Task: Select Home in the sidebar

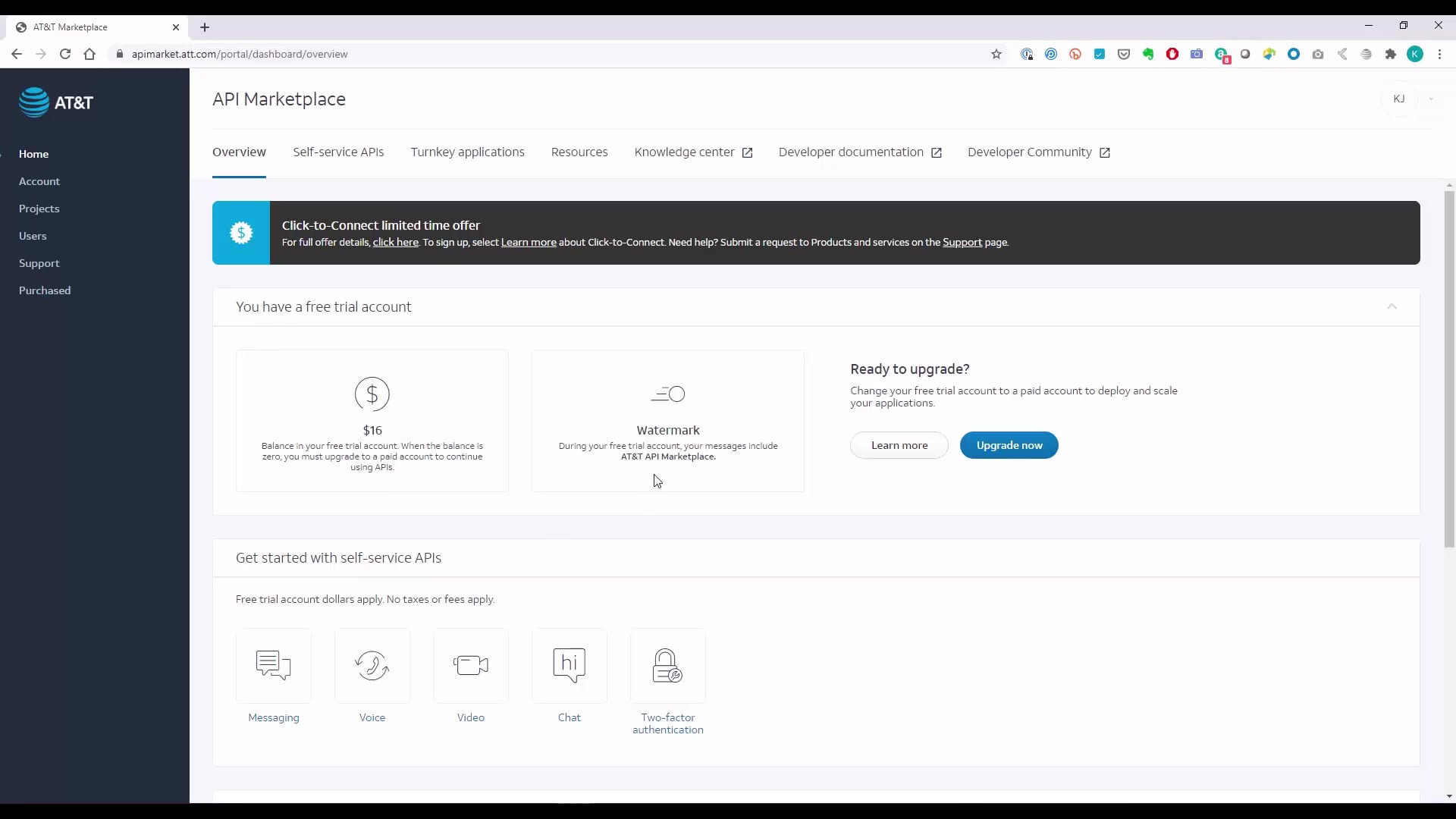Action: click(x=33, y=154)
